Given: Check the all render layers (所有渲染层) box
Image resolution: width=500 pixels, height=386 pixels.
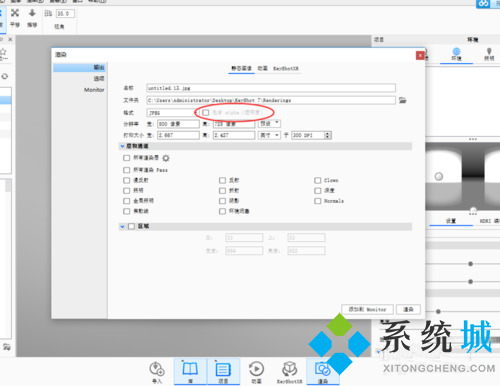Looking at the screenshot, I should coord(126,158).
